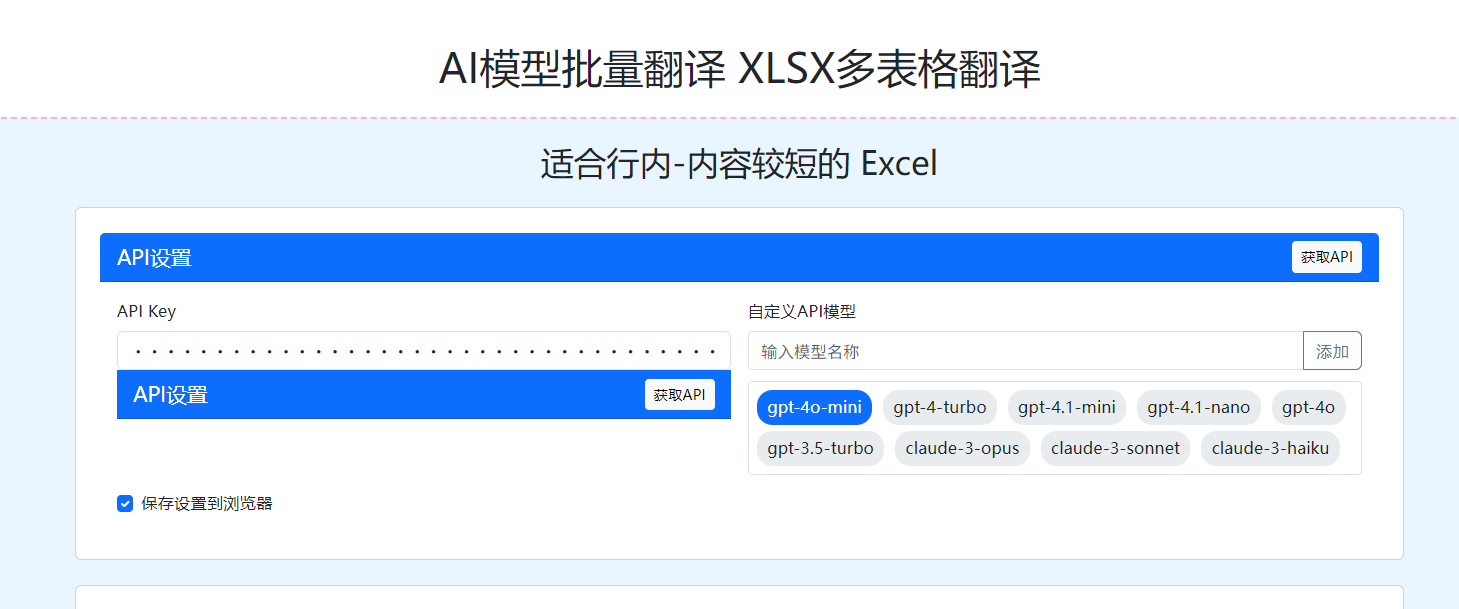Click the 添加 button
Screen dimensions: 1459x609
(1332, 351)
